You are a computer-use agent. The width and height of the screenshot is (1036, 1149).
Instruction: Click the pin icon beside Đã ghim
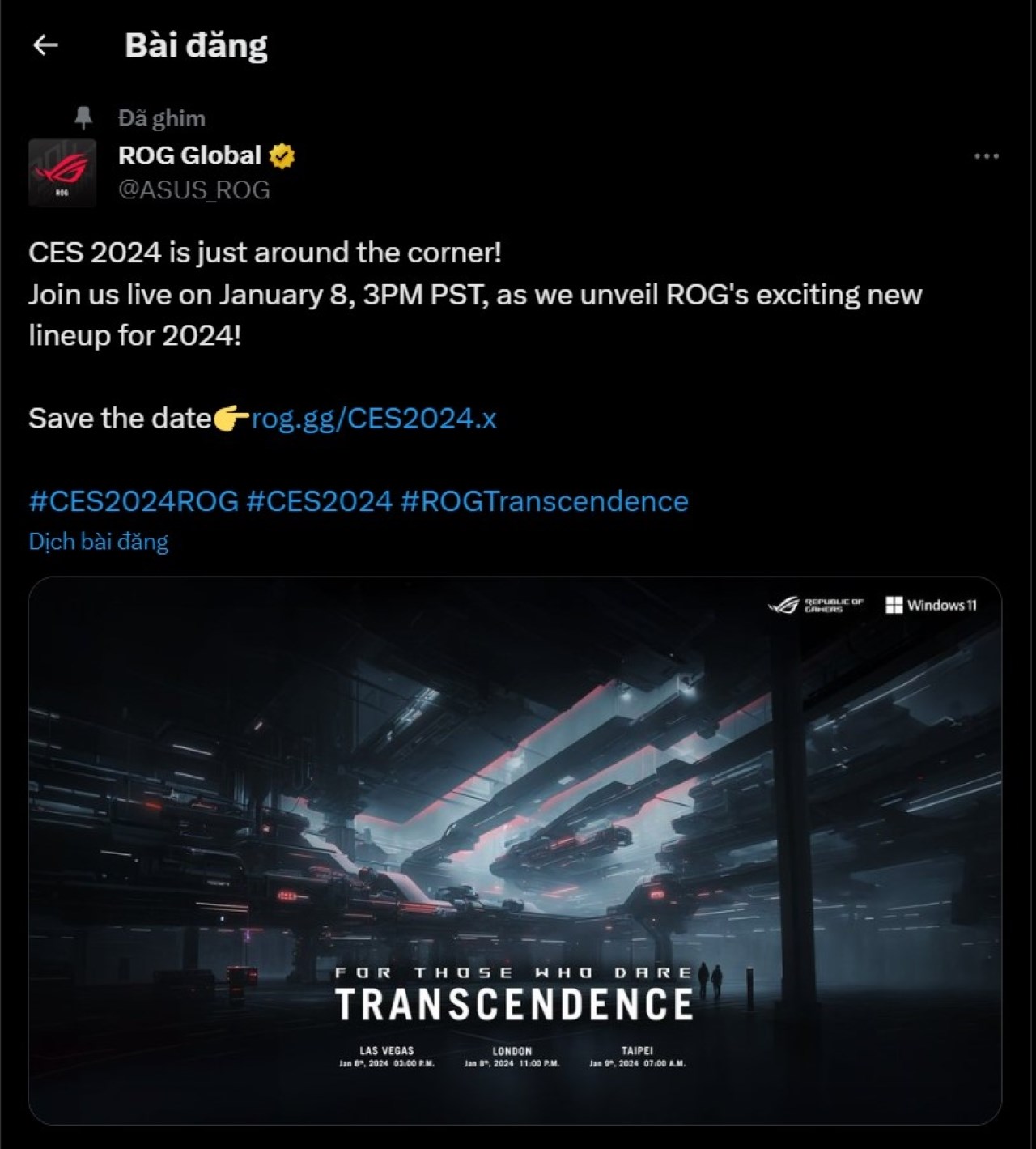coord(83,118)
